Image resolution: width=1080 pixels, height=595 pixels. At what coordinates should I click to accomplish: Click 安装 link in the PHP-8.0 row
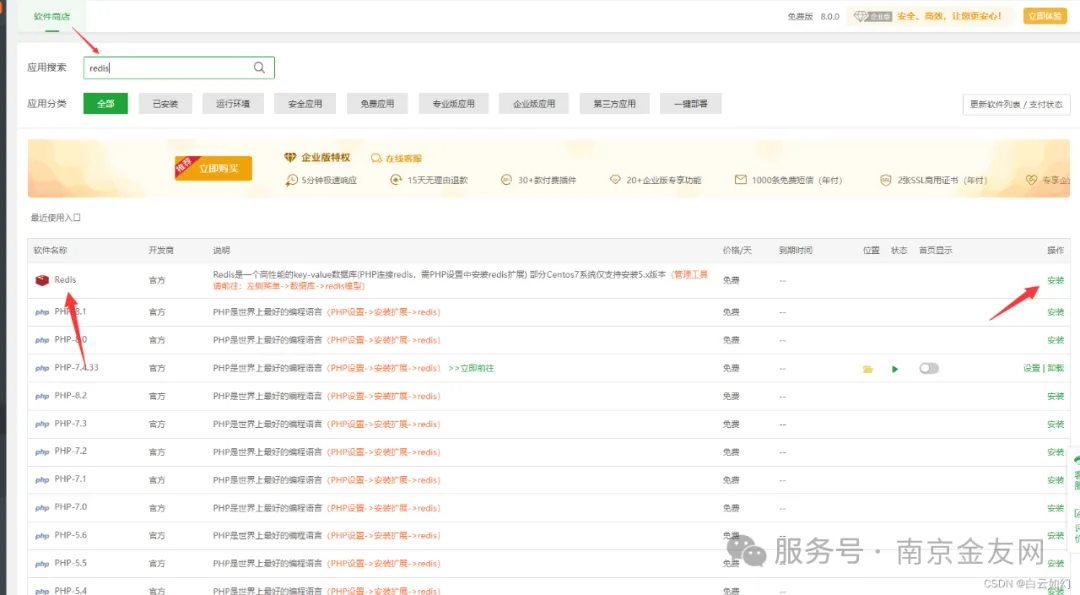point(1055,340)
